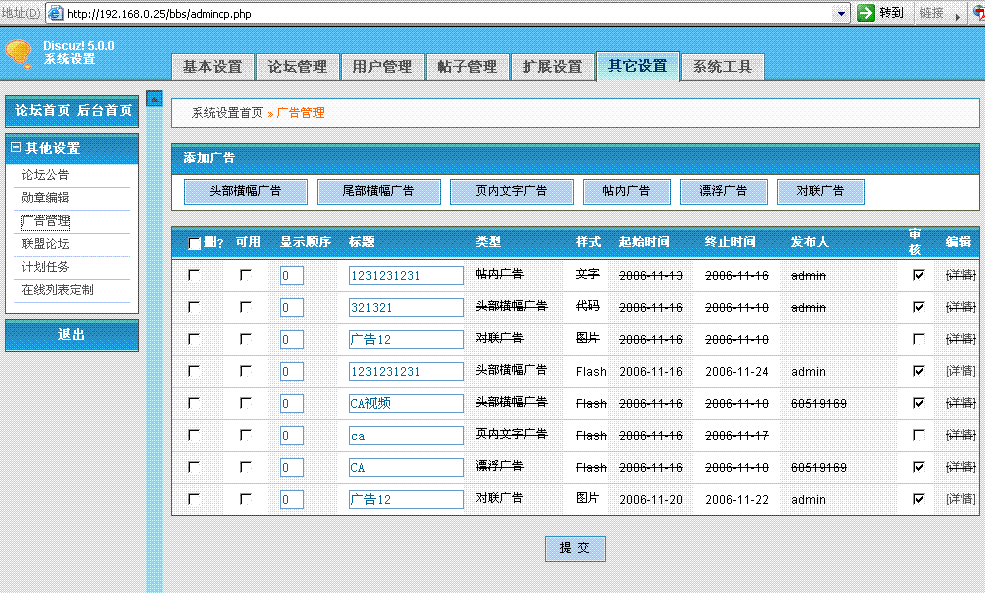This screenshot has height=593, width=985.
Task: Click the green 转到 go arrow icon
Action: click(867, 13)
